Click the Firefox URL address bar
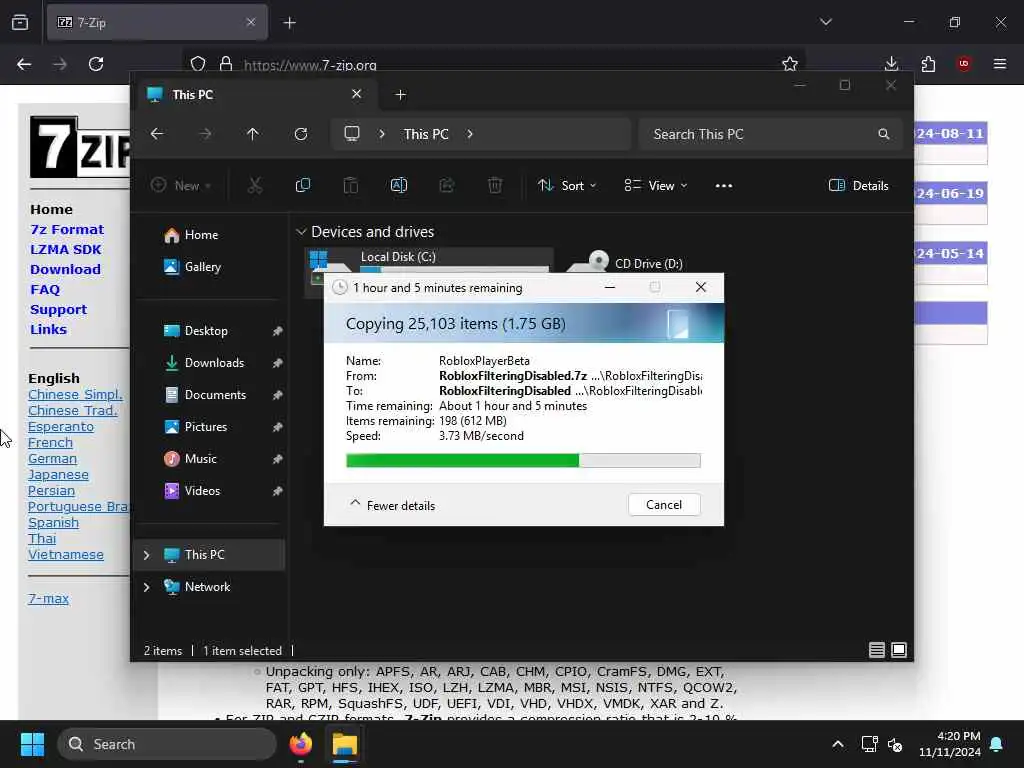Screen dimensions: 1024x768 [493, 64]
